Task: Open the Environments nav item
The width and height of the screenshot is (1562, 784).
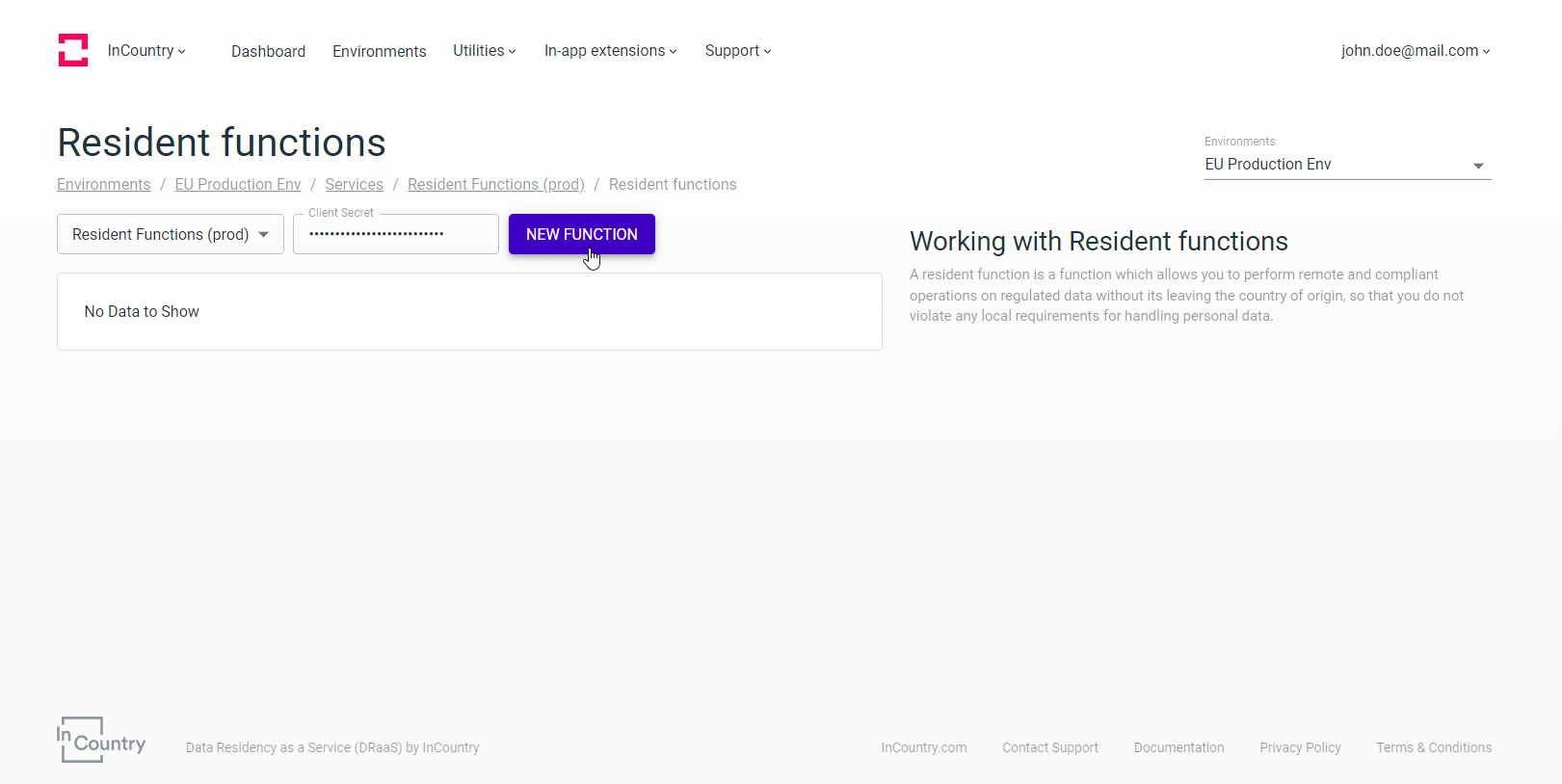Action: [x=379, y=51]
